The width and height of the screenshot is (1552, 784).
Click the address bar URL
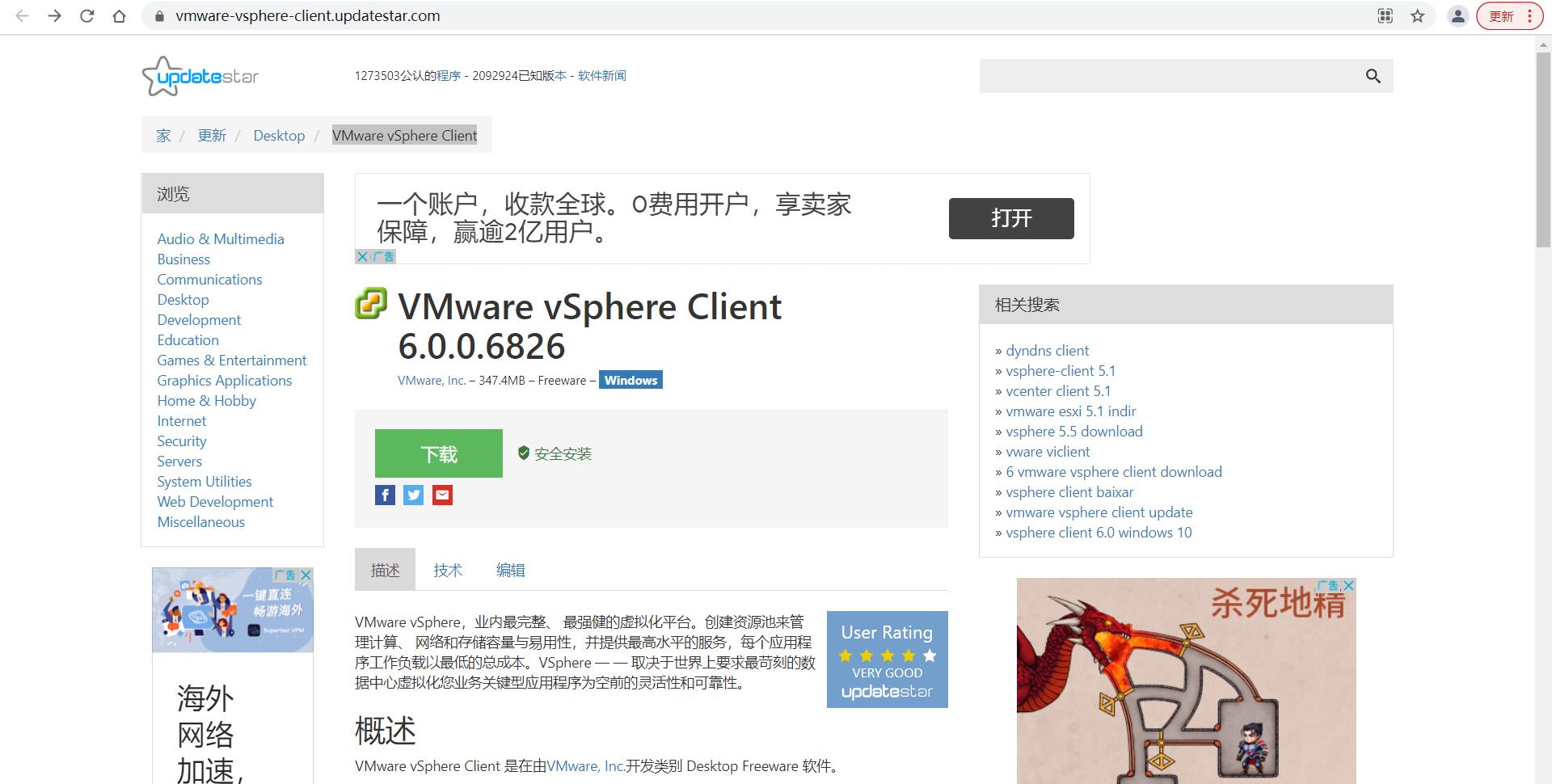tap(308, 16)
